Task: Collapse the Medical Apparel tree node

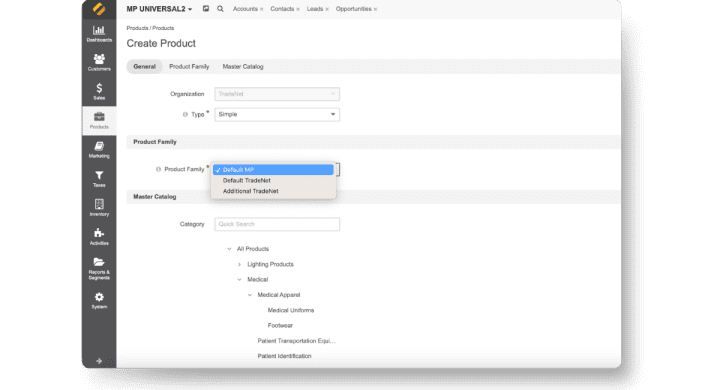Action: click(250, 295)
